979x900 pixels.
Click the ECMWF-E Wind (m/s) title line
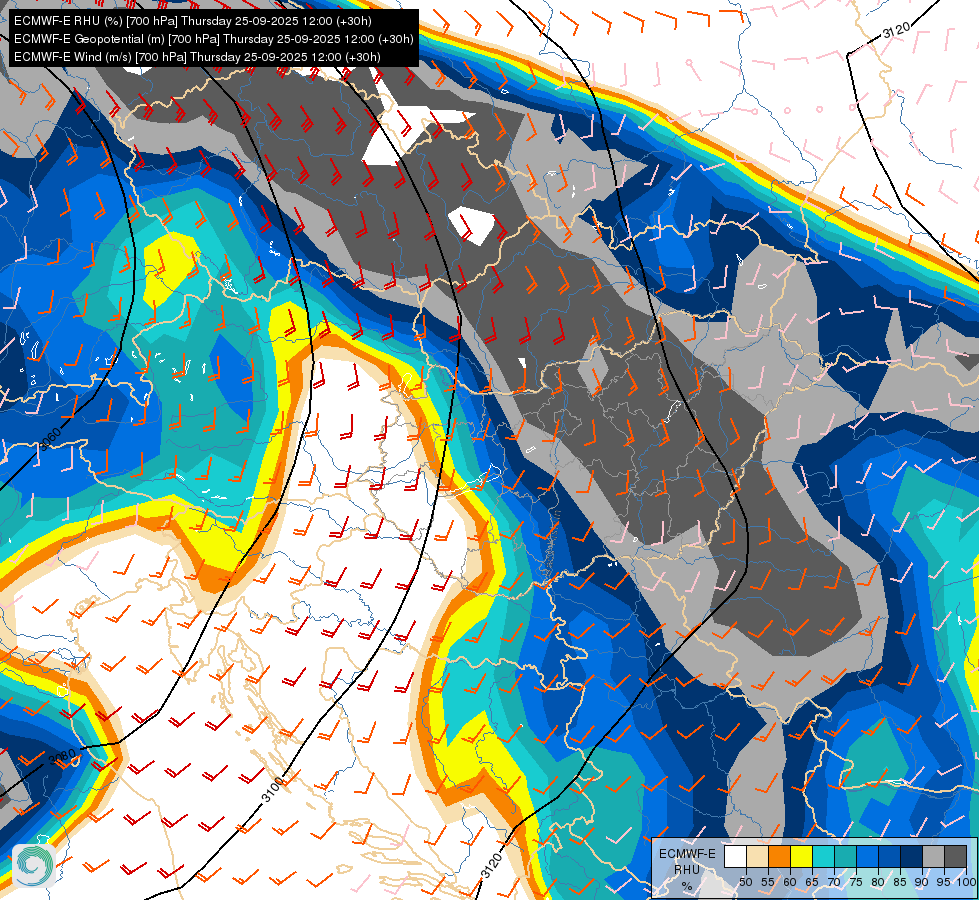point(197,57)
